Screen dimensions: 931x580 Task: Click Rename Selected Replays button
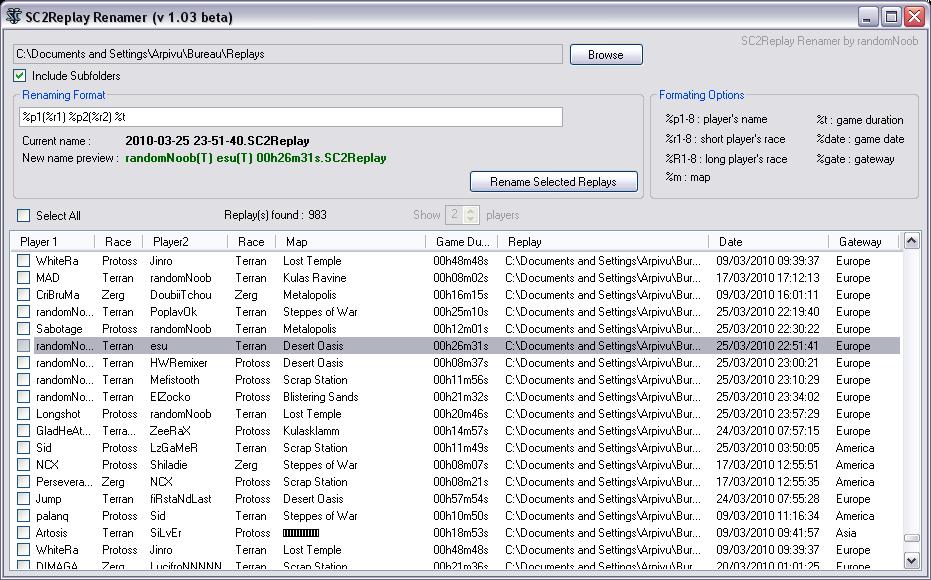coord(553,182)
